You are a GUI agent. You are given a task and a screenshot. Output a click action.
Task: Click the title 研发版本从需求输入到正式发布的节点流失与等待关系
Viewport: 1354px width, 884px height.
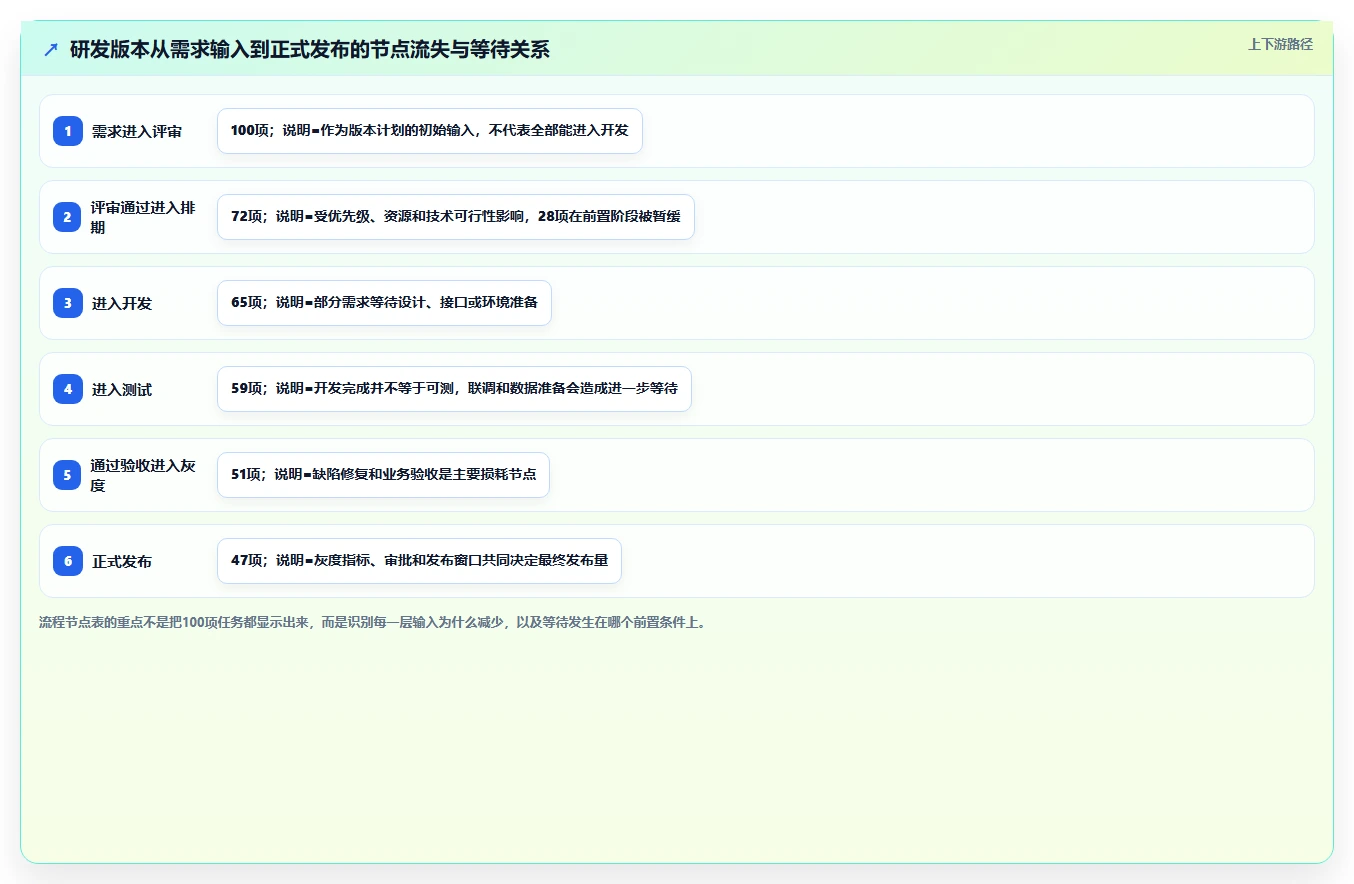[310, 49]
